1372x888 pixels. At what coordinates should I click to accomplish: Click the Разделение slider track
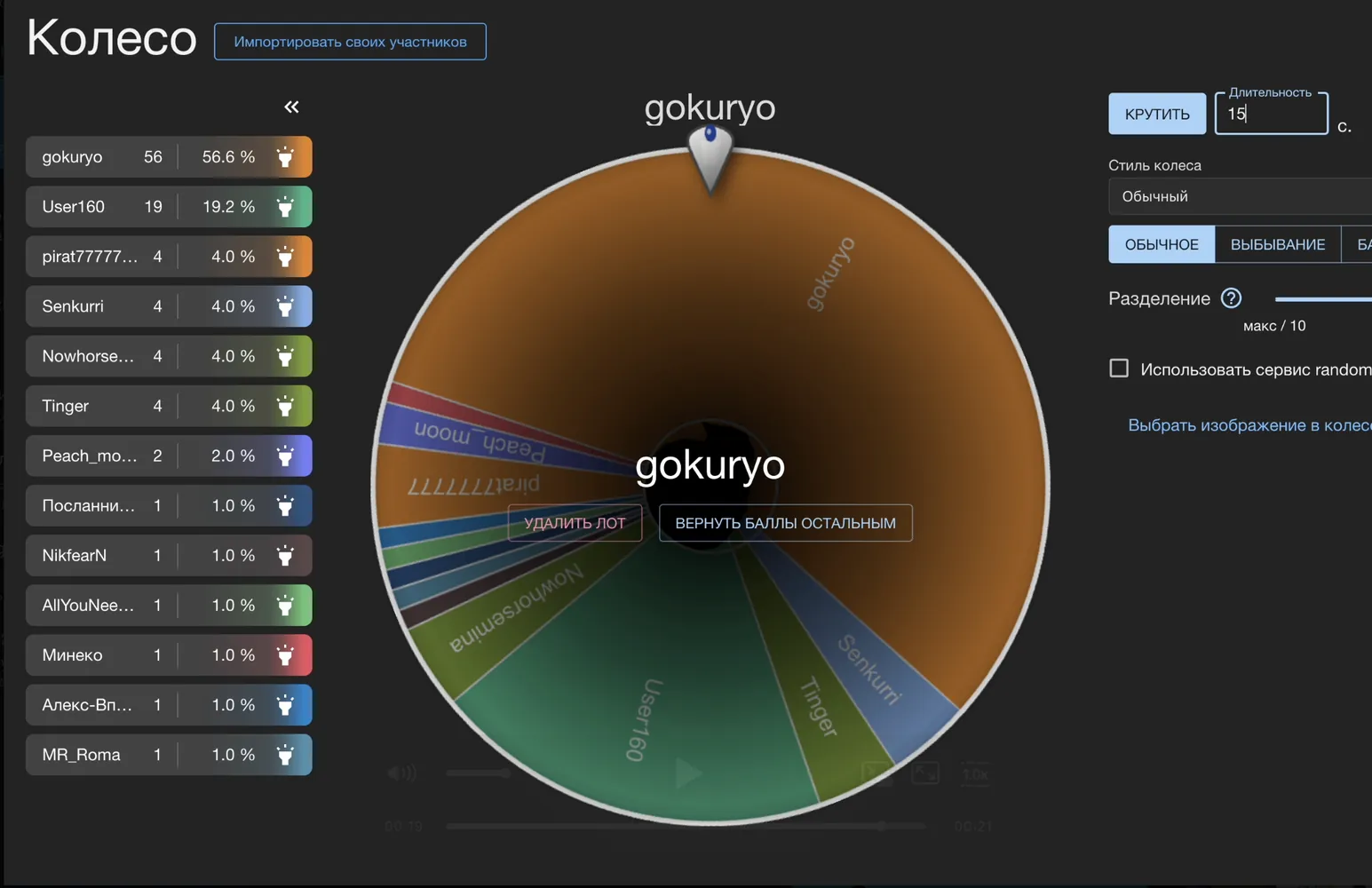coord(1323,299)
